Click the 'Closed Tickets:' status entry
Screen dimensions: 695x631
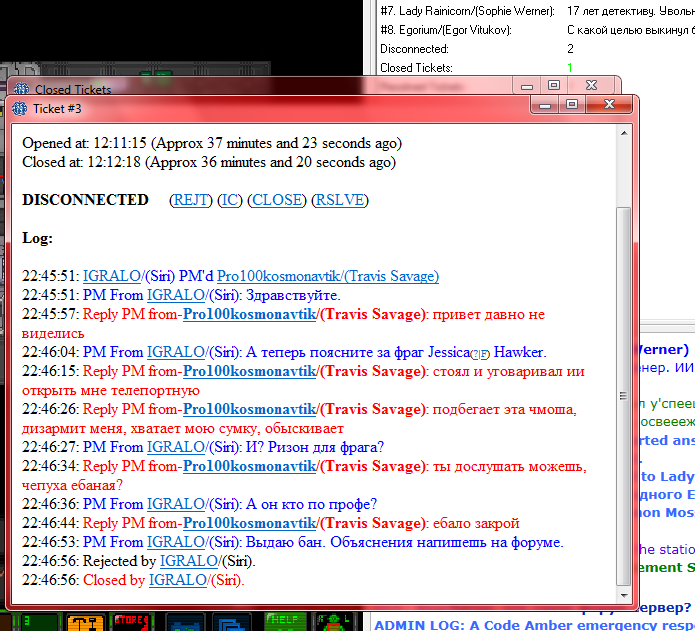point(416,68)
